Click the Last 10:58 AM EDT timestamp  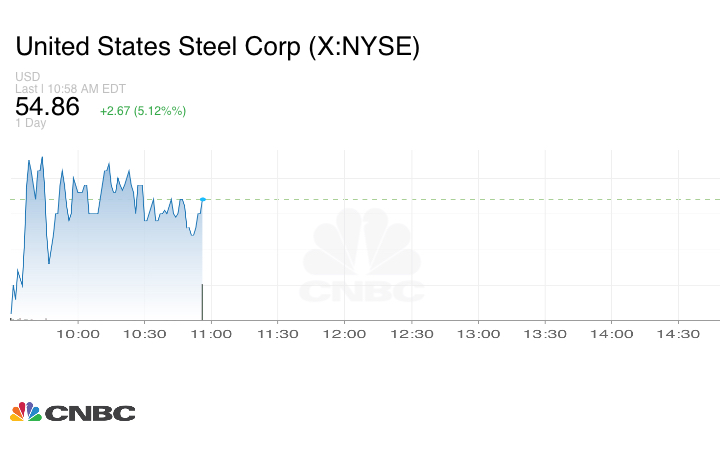(x=71, y=89)
